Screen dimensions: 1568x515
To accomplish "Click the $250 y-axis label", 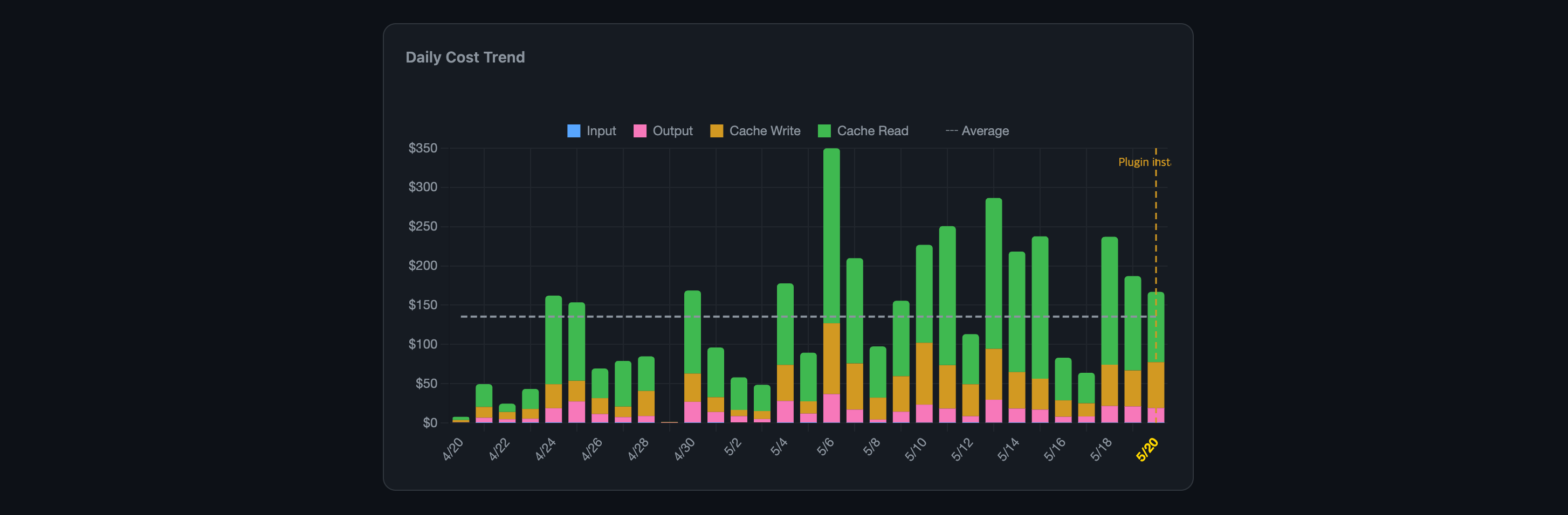I will [x=423, y=227].
